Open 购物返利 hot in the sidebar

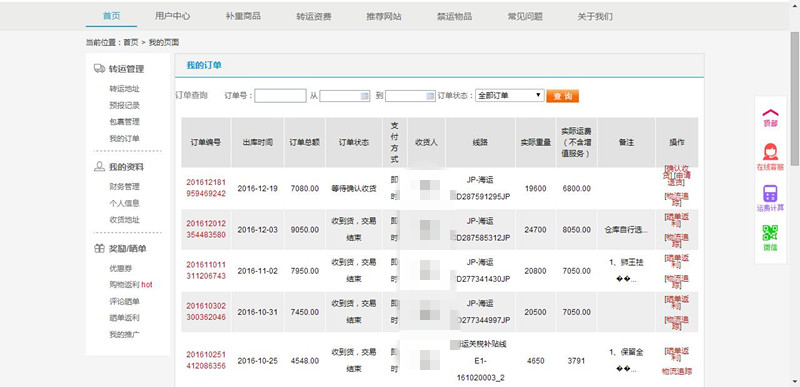pyautogui.click(x=131, y=285)
